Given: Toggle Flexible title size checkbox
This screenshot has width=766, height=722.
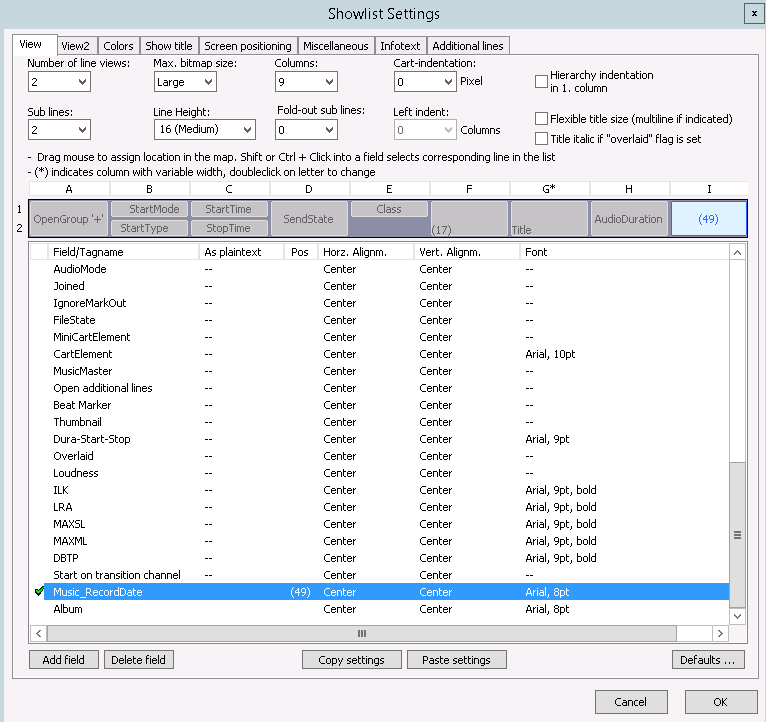Looking at the screenshot, I should 542,119.
